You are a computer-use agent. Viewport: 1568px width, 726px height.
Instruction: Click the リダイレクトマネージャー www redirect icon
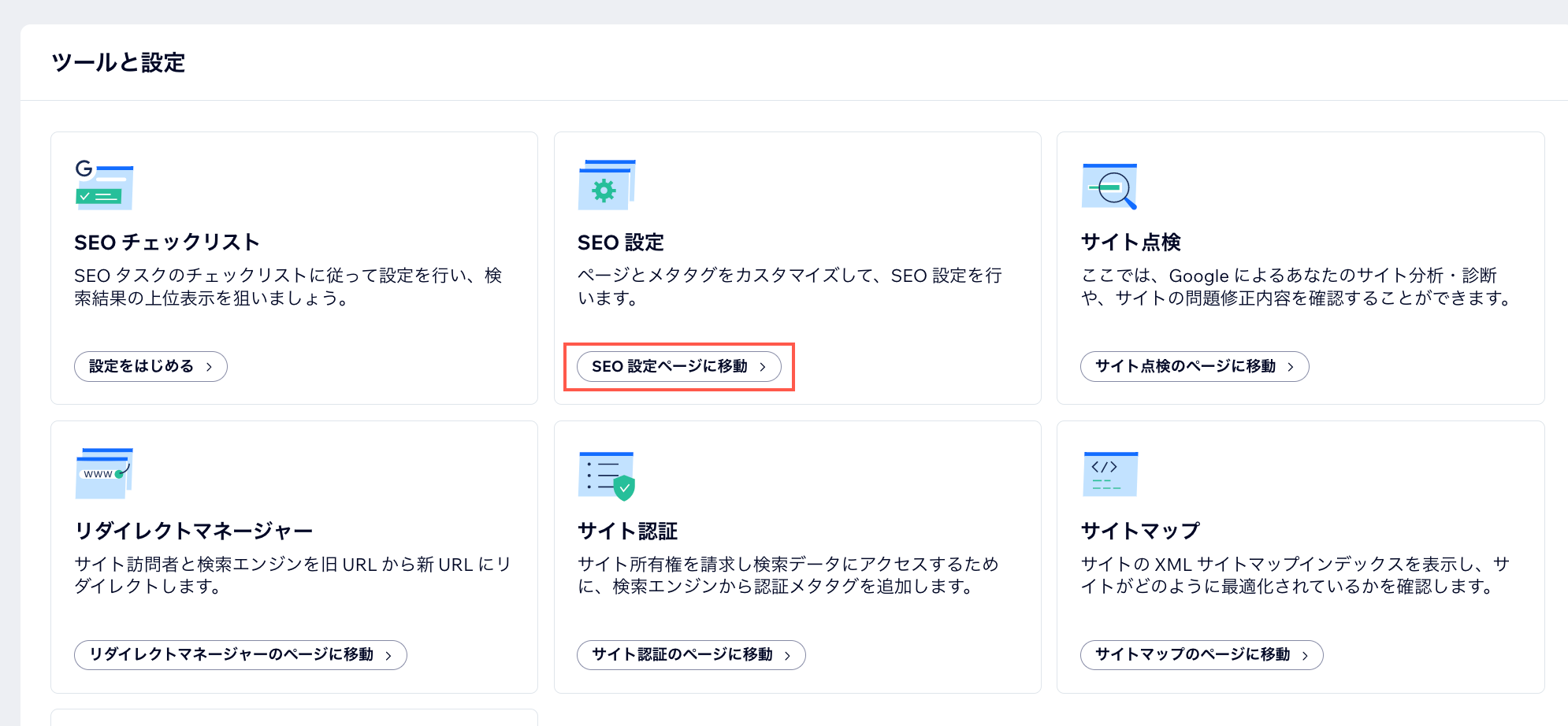102,472
